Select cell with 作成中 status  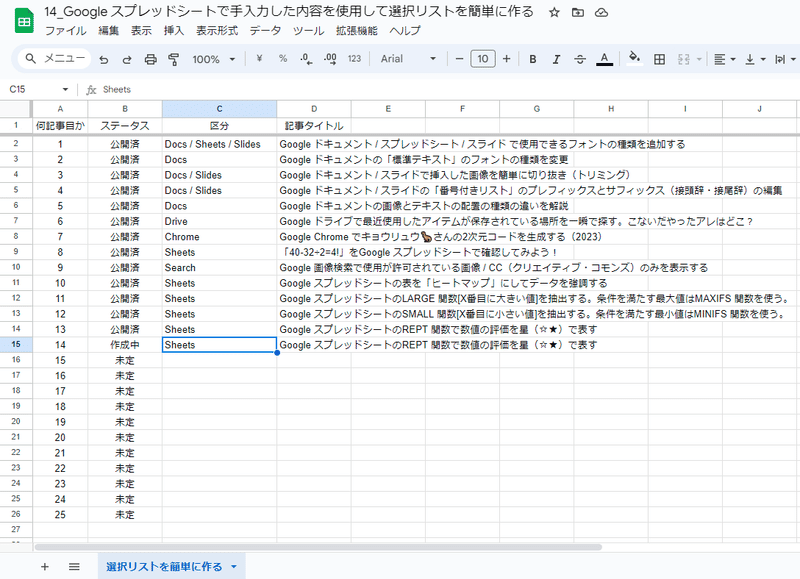(x=125, y=345)
